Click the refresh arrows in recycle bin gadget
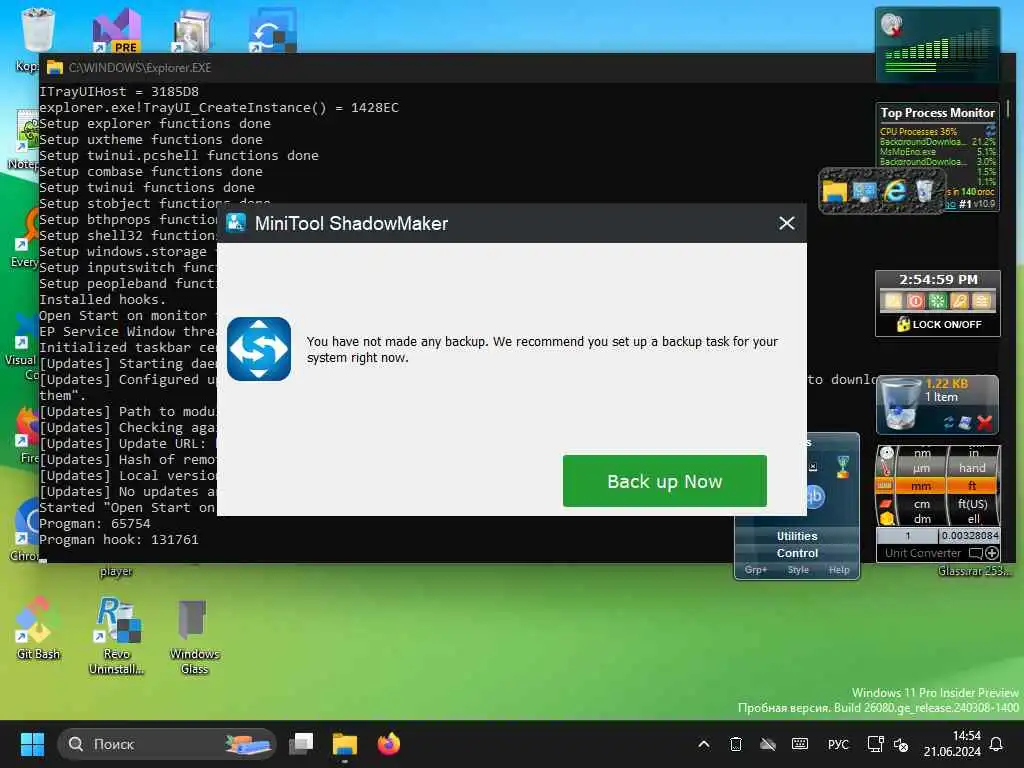Viewport: 1024px width, 768px height. (948, 423)
